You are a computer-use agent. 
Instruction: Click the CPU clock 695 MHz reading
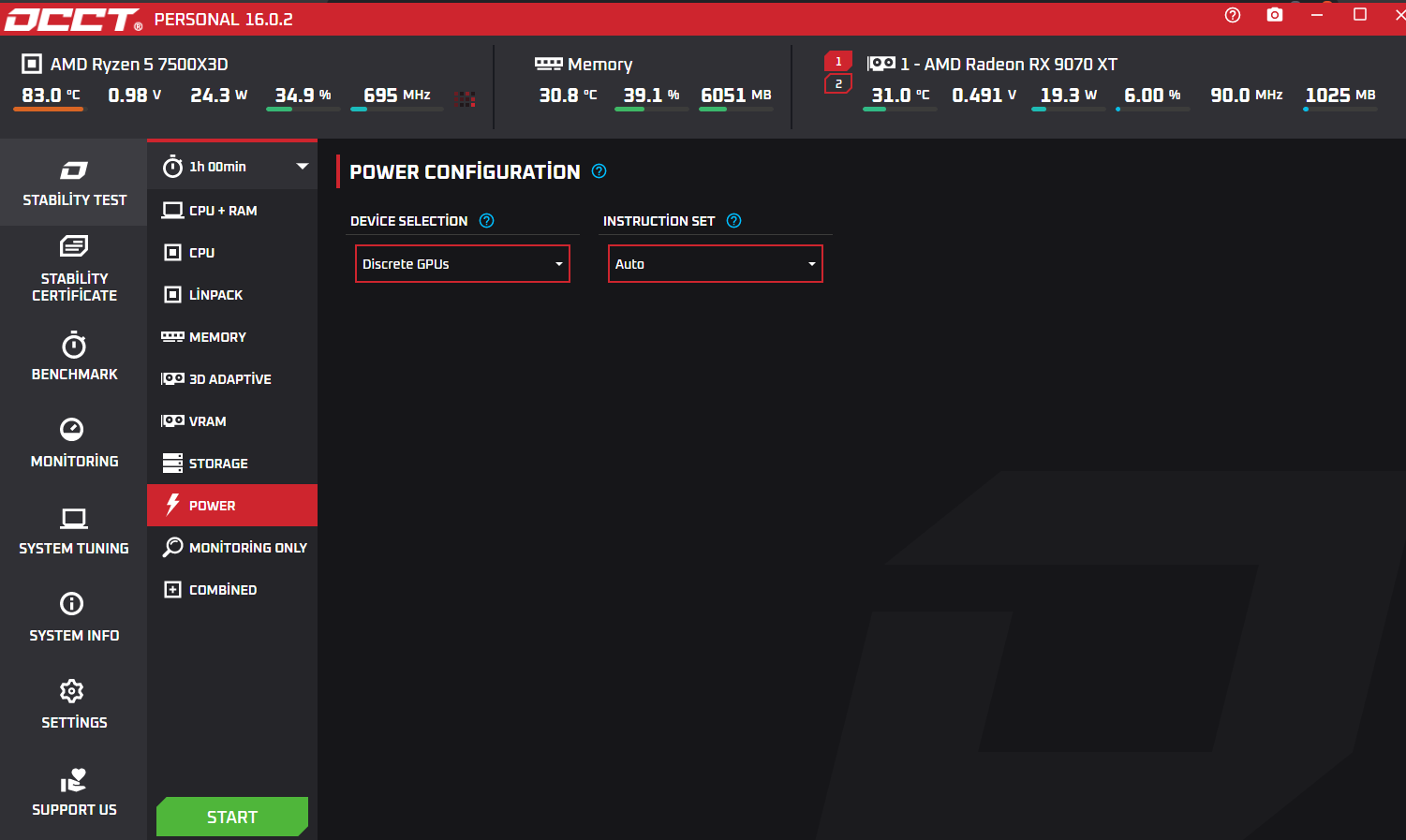(x=397, y=96)
